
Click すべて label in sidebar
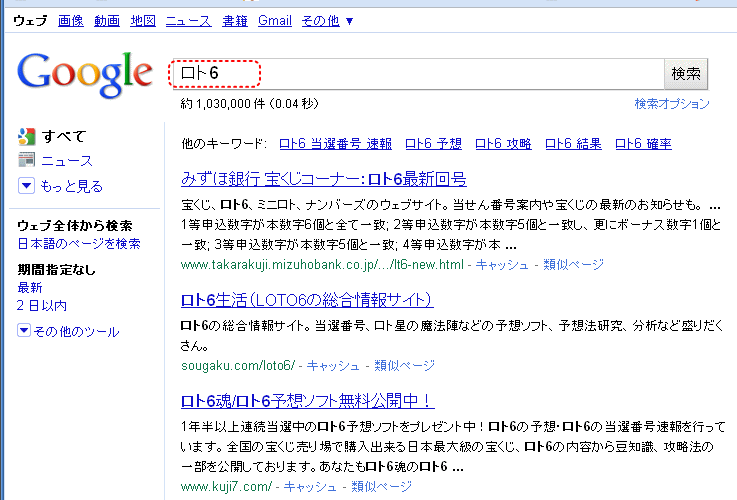pyautogui.click(x=63, y=136)
